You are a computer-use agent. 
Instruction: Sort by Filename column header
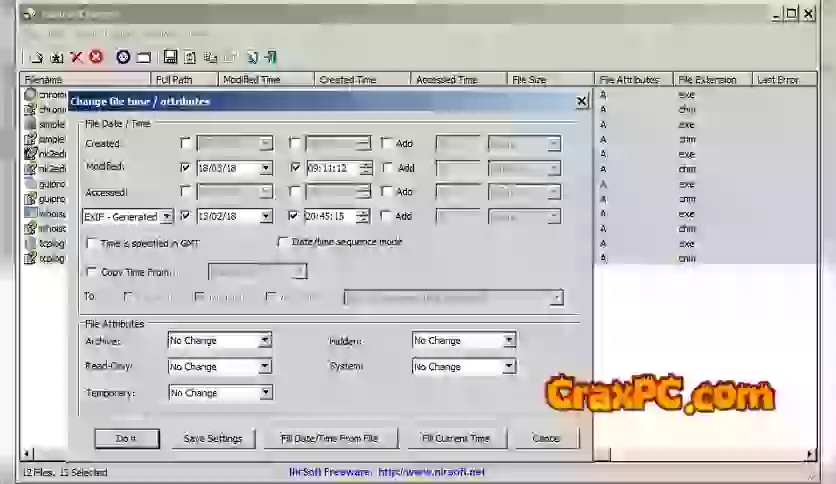(x=85, y=79)
